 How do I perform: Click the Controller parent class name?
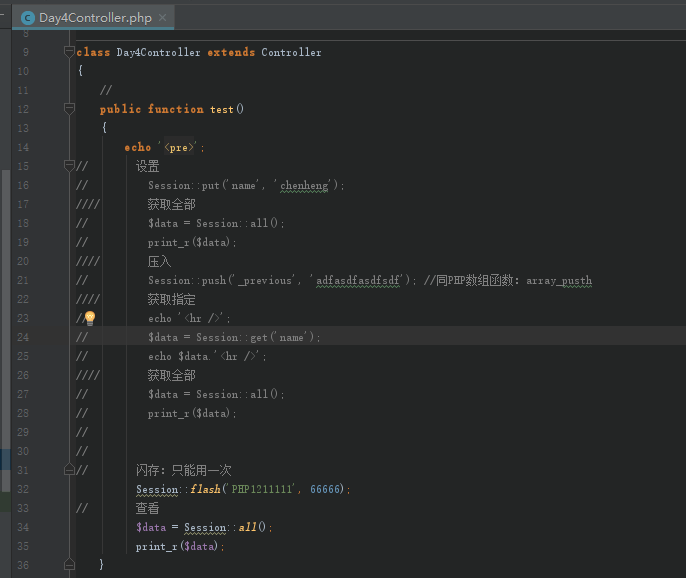(x=291, y=52)
